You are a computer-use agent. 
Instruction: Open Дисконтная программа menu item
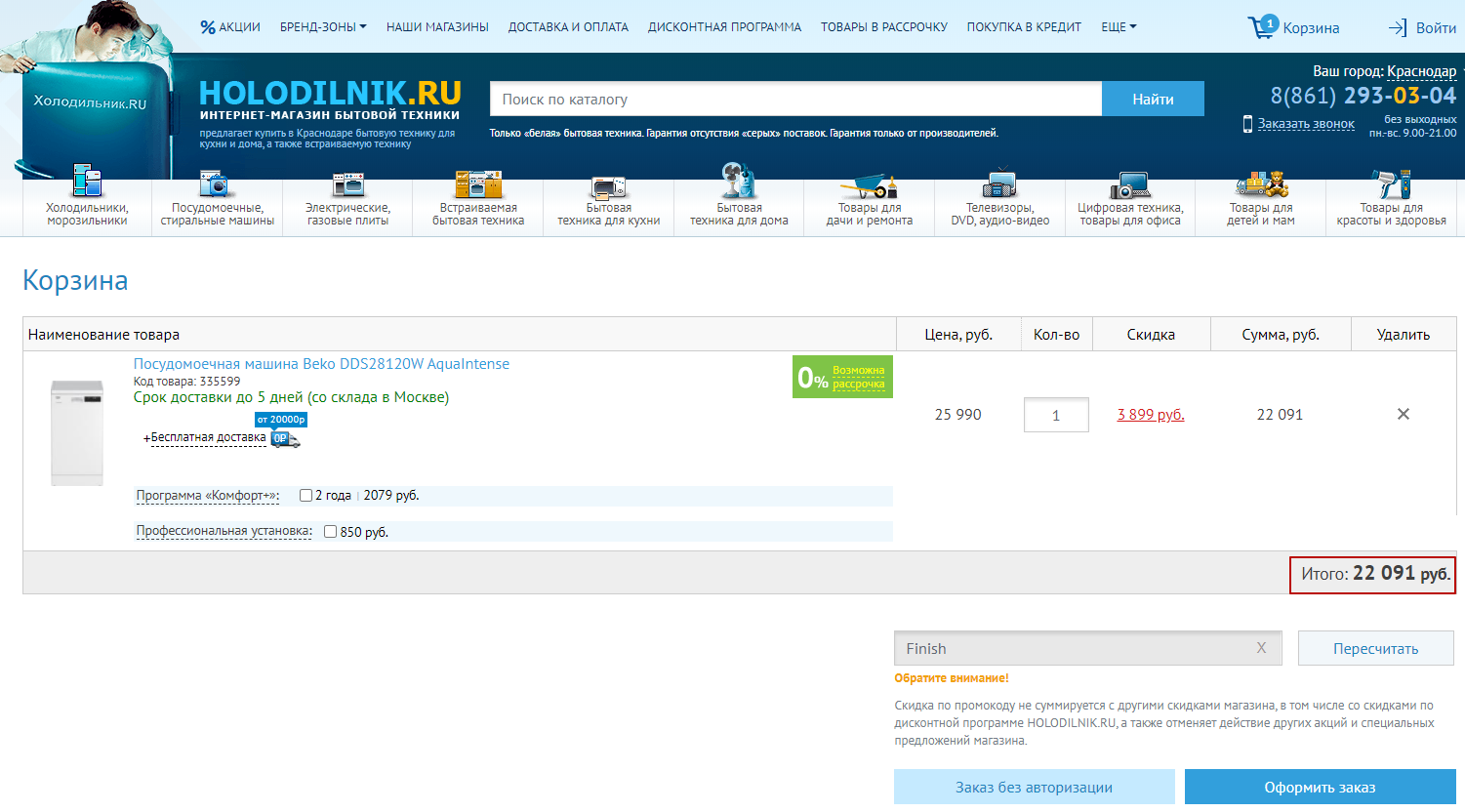(724, 27)
